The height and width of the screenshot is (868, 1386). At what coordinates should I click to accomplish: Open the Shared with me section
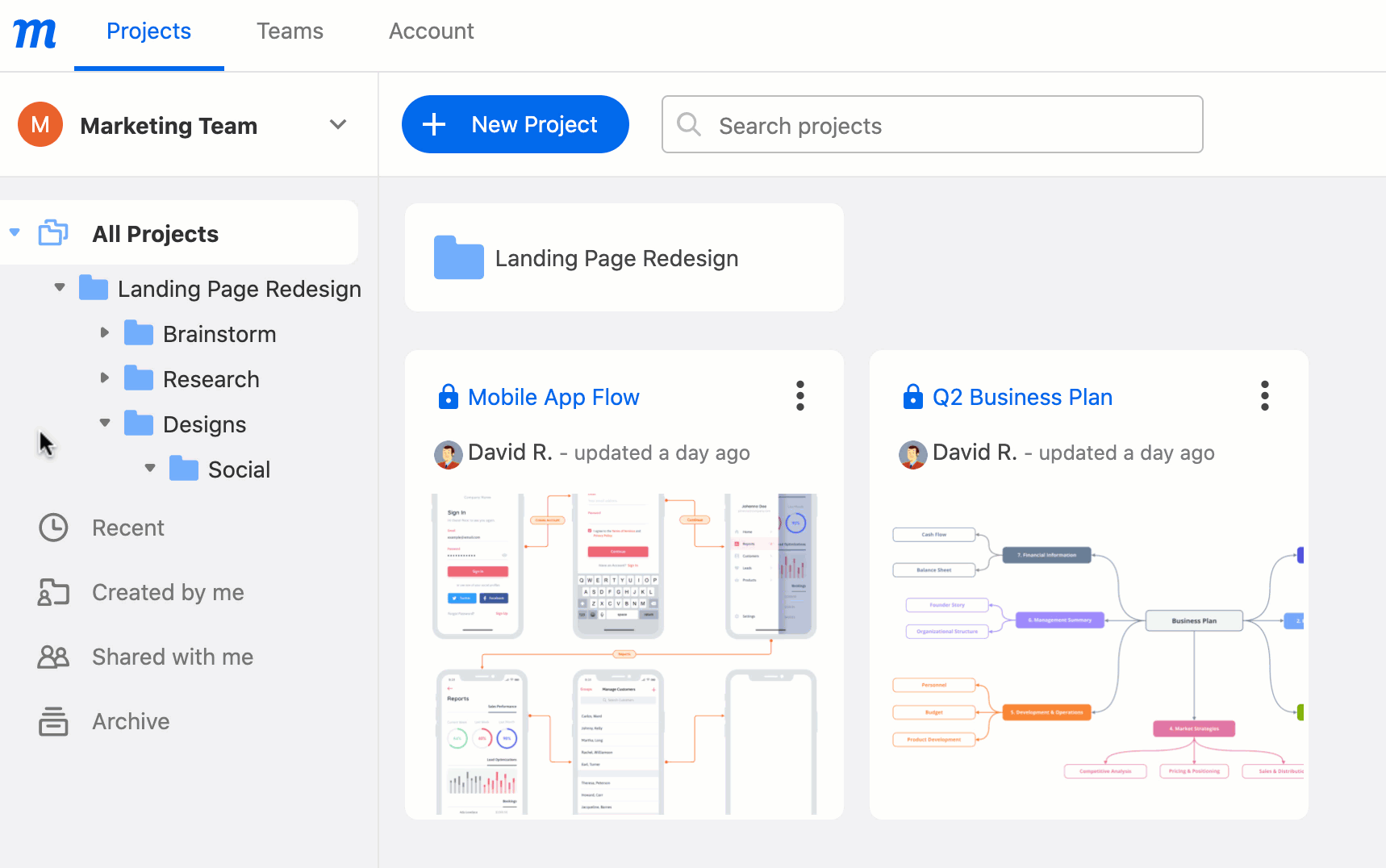171,657
